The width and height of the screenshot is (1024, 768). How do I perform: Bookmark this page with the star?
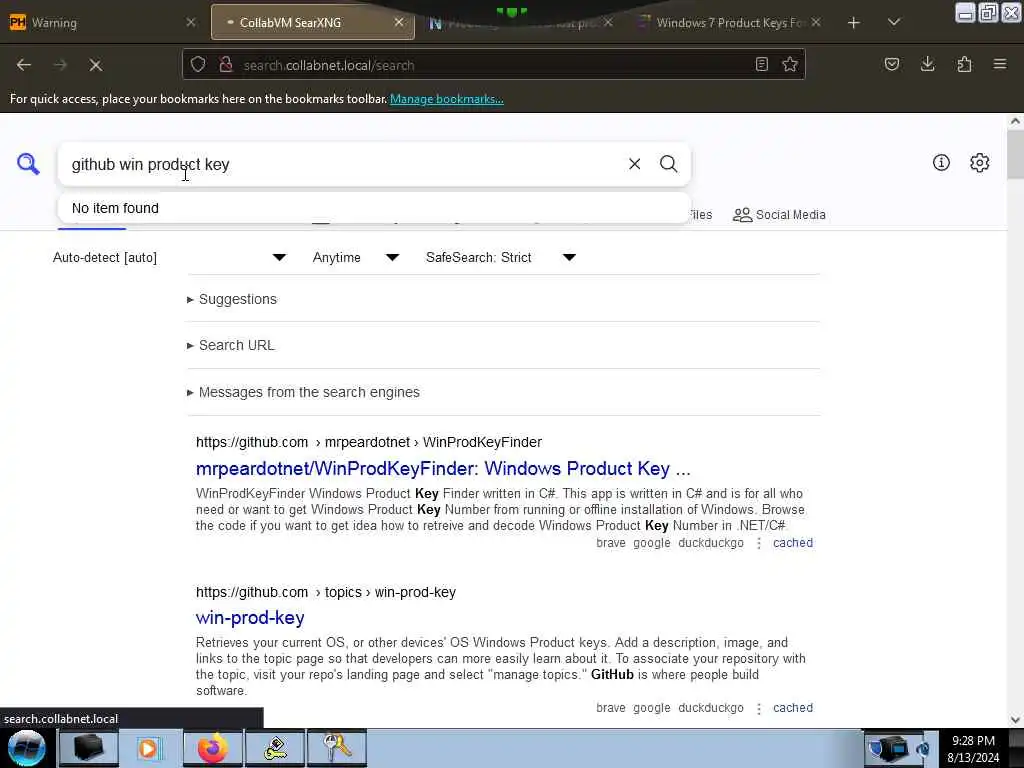790,64
